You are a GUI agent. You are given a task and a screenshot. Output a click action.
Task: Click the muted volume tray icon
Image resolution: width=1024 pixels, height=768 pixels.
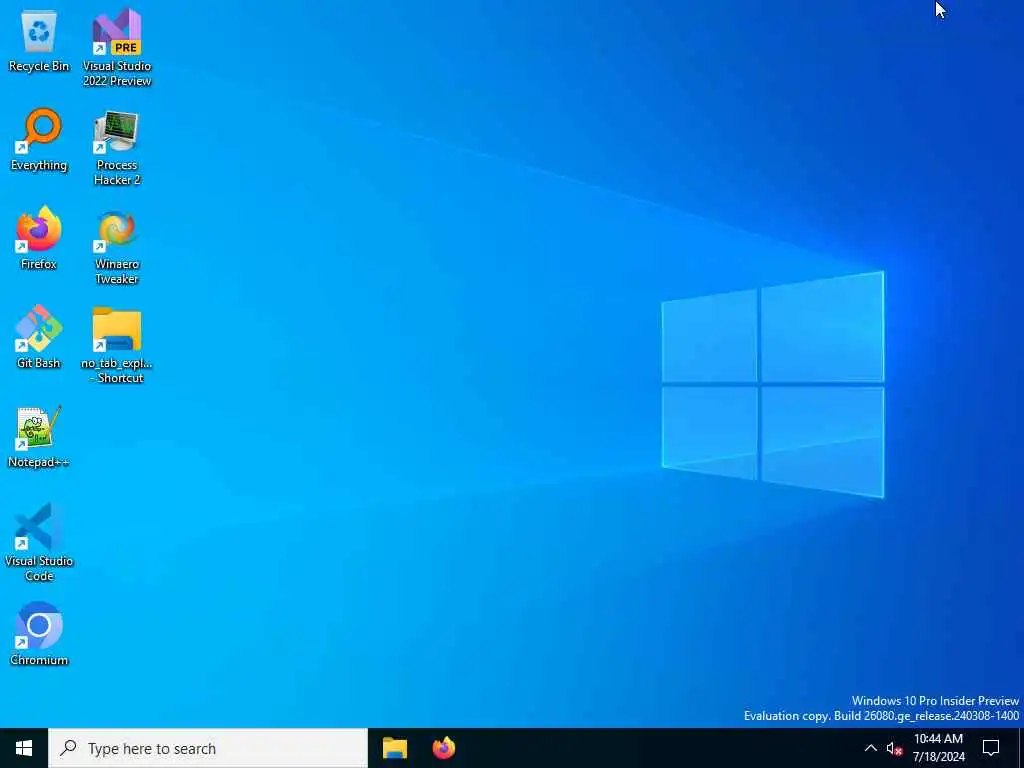tap(894, 748)
